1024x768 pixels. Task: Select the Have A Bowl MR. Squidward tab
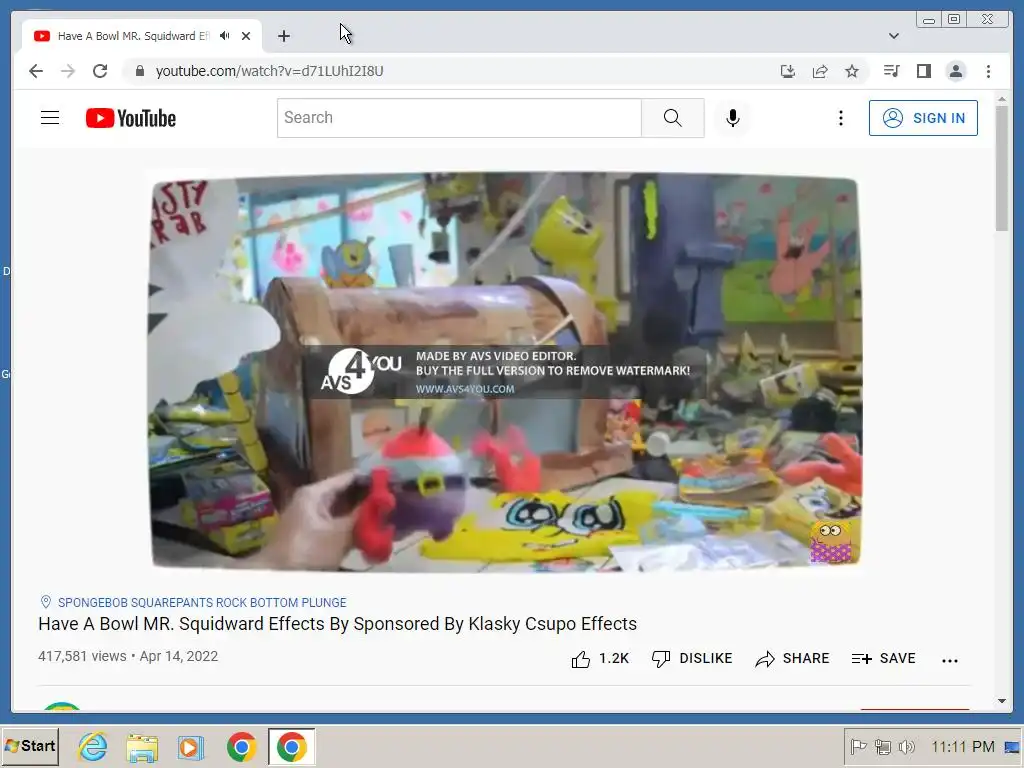pos(142,36)
